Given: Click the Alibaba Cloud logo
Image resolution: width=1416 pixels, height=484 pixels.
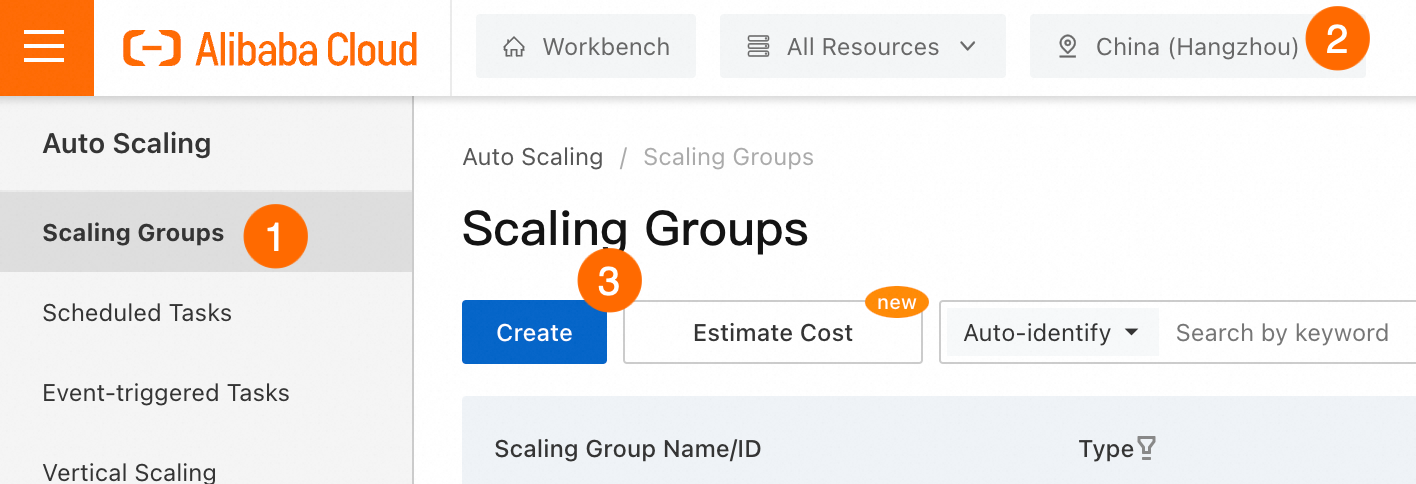Looking at the screenshot, I should pos(270,48).
